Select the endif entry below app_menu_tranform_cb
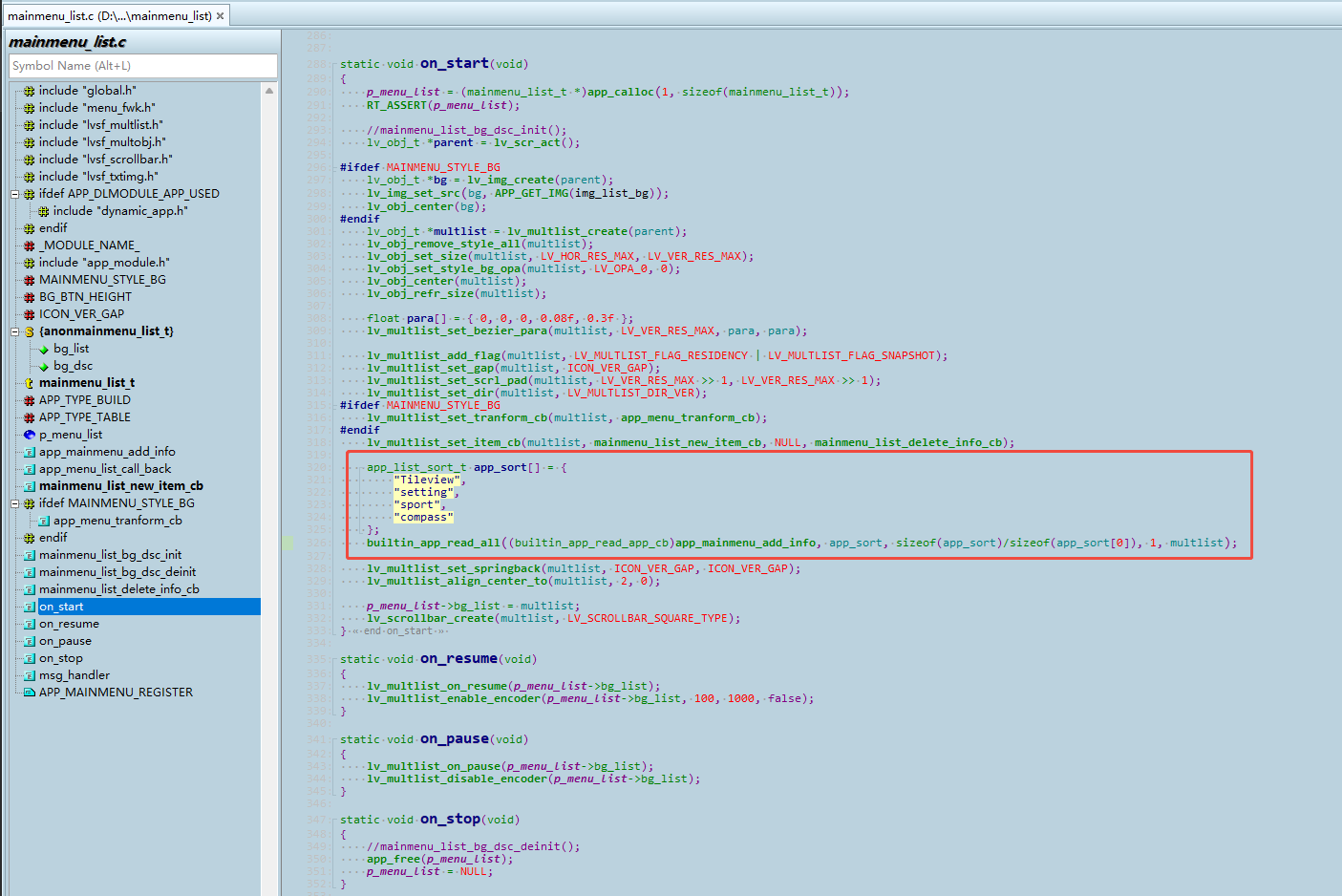 pos(53,538)
